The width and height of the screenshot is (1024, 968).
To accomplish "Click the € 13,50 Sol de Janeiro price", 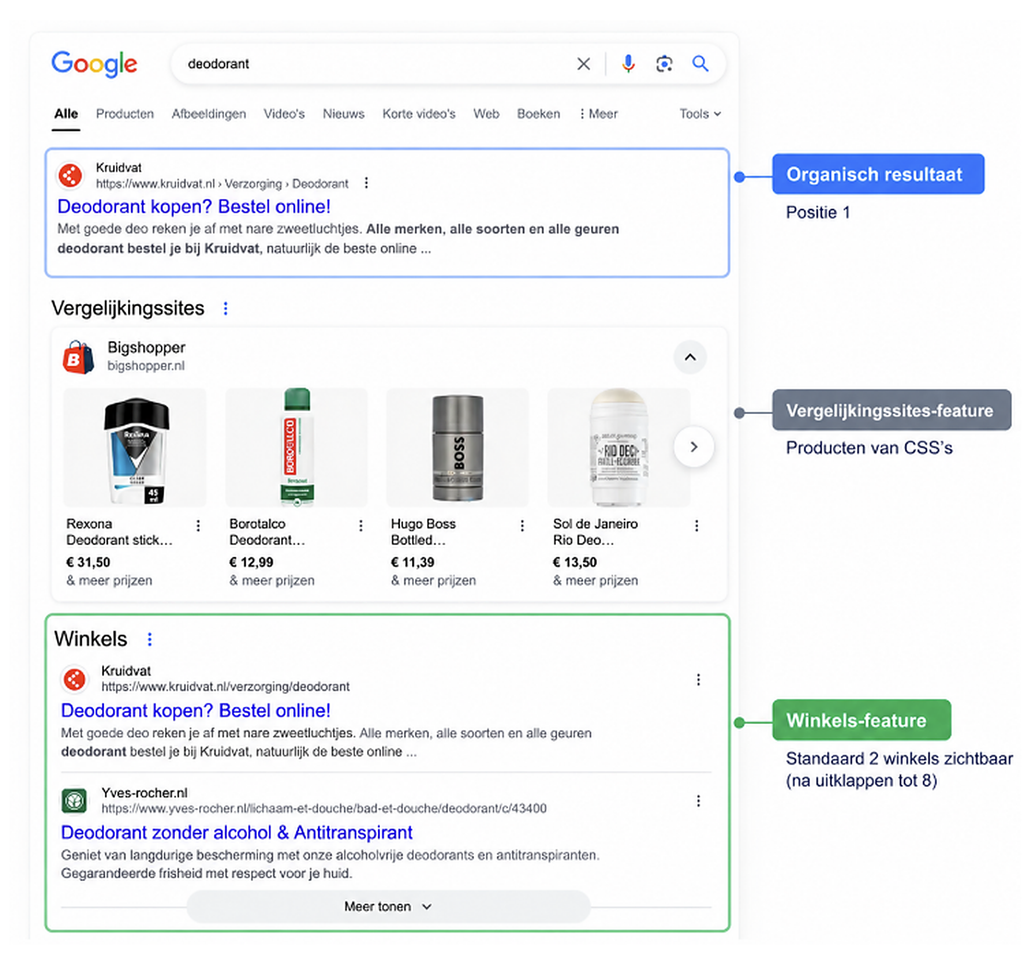I will click(575, 562).
